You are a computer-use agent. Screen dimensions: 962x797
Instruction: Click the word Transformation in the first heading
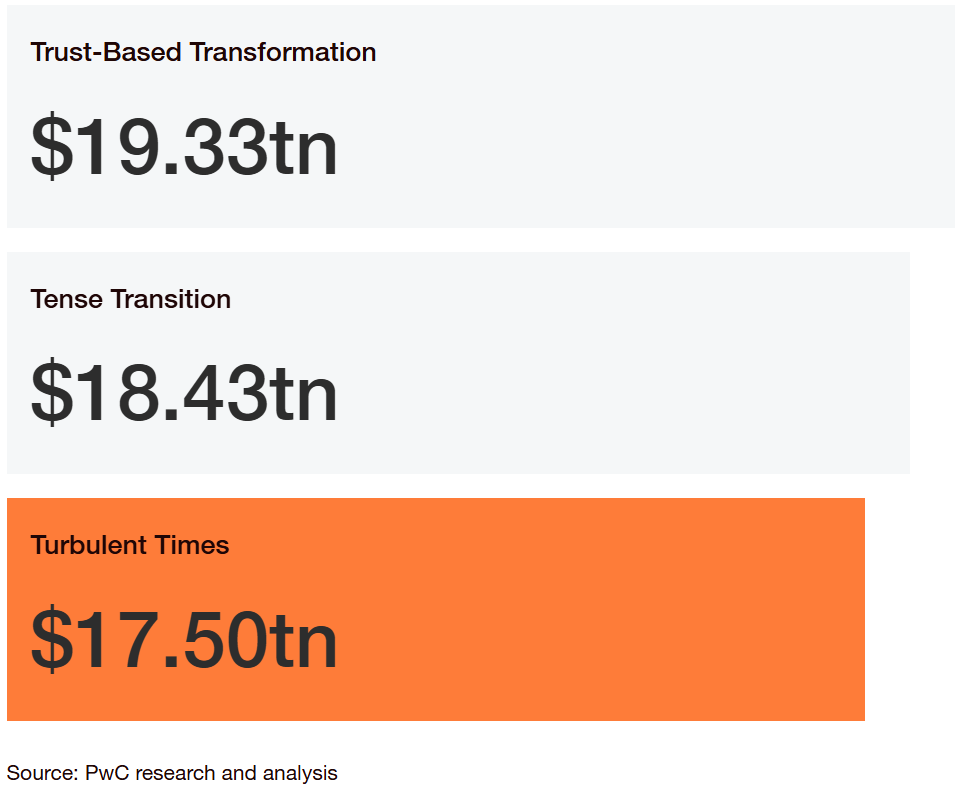(283, 52)
